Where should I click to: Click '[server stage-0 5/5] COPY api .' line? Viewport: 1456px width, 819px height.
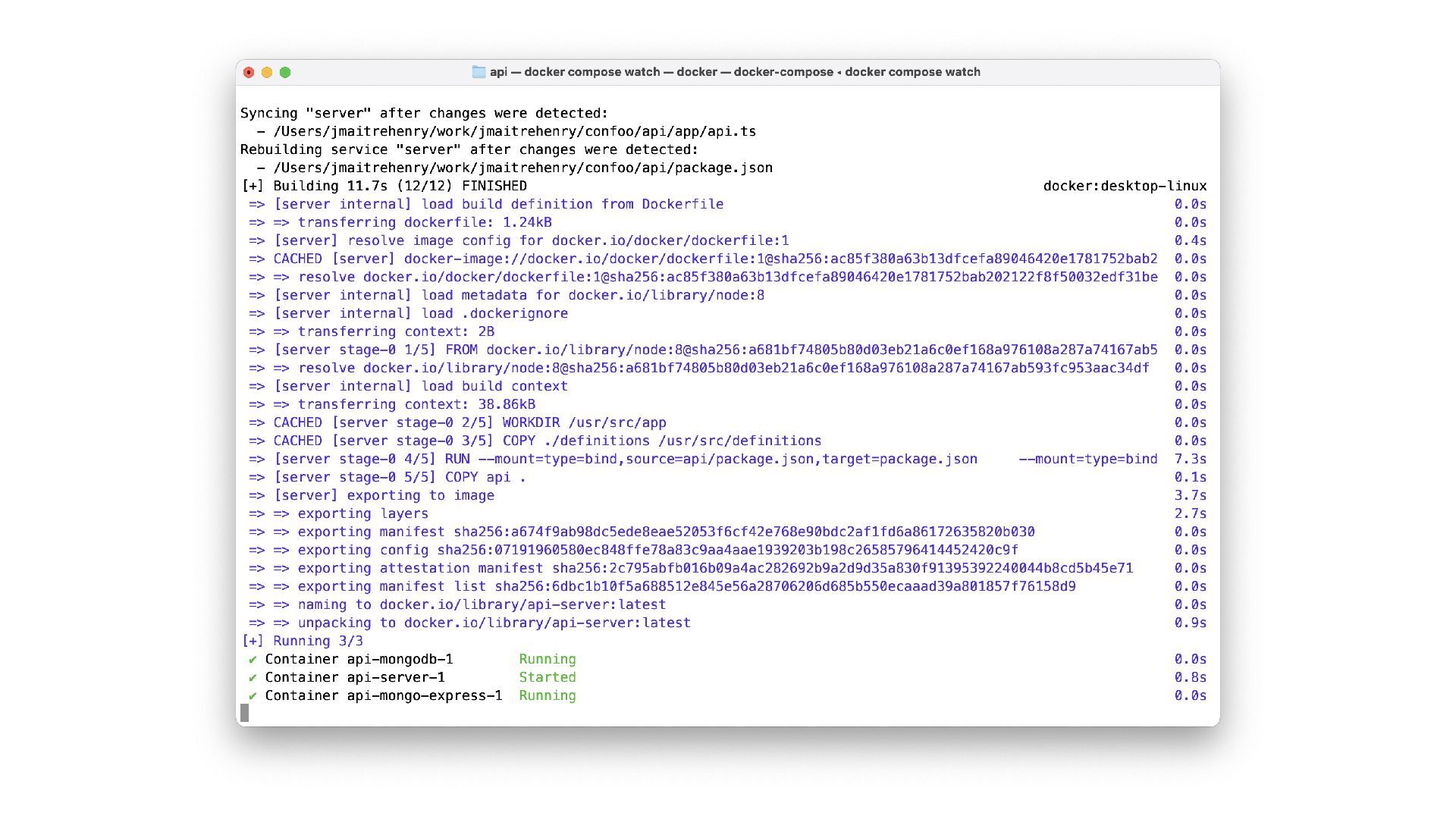click(388, 477)
